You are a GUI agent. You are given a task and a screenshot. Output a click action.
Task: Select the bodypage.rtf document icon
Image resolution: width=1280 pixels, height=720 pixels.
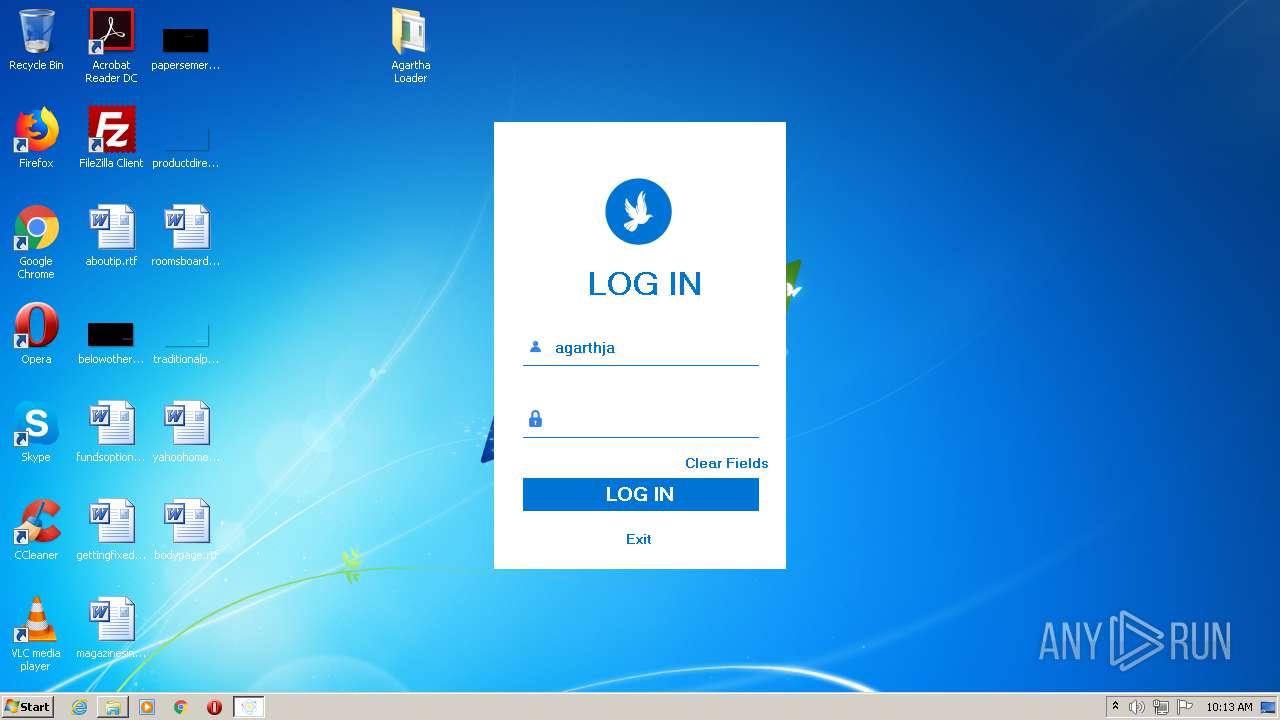tap(186, 530)
